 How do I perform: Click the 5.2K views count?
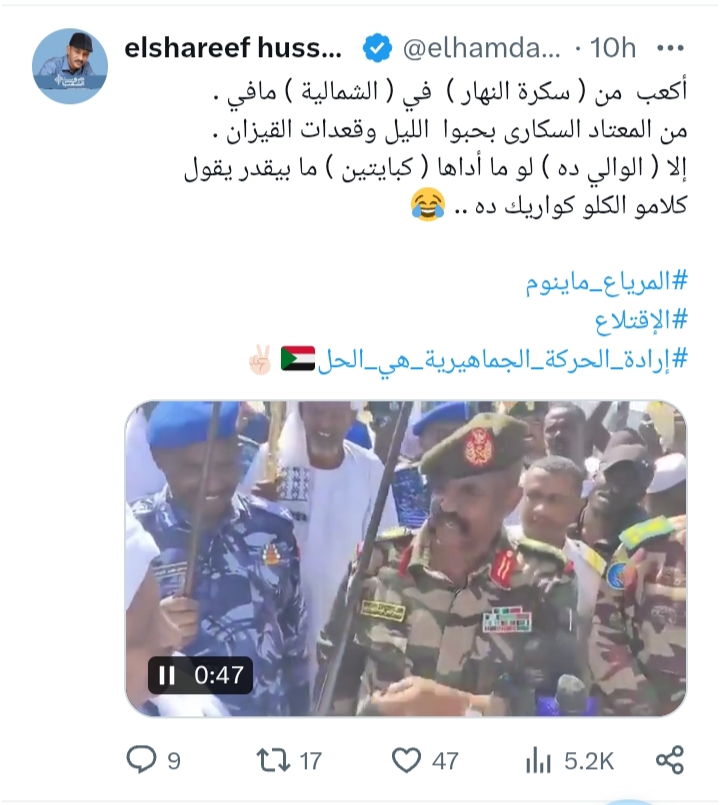tap(589, 761)
